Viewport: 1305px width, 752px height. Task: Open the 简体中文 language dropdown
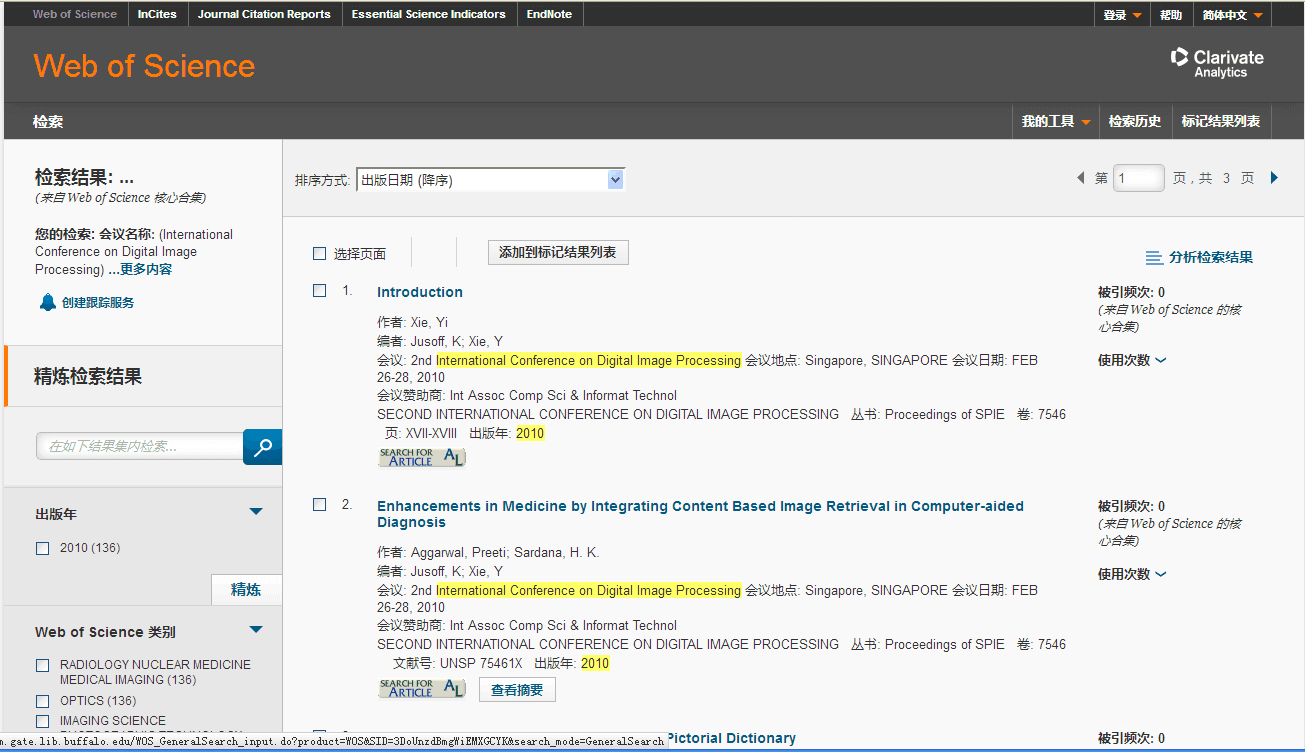coord(1232,15)
